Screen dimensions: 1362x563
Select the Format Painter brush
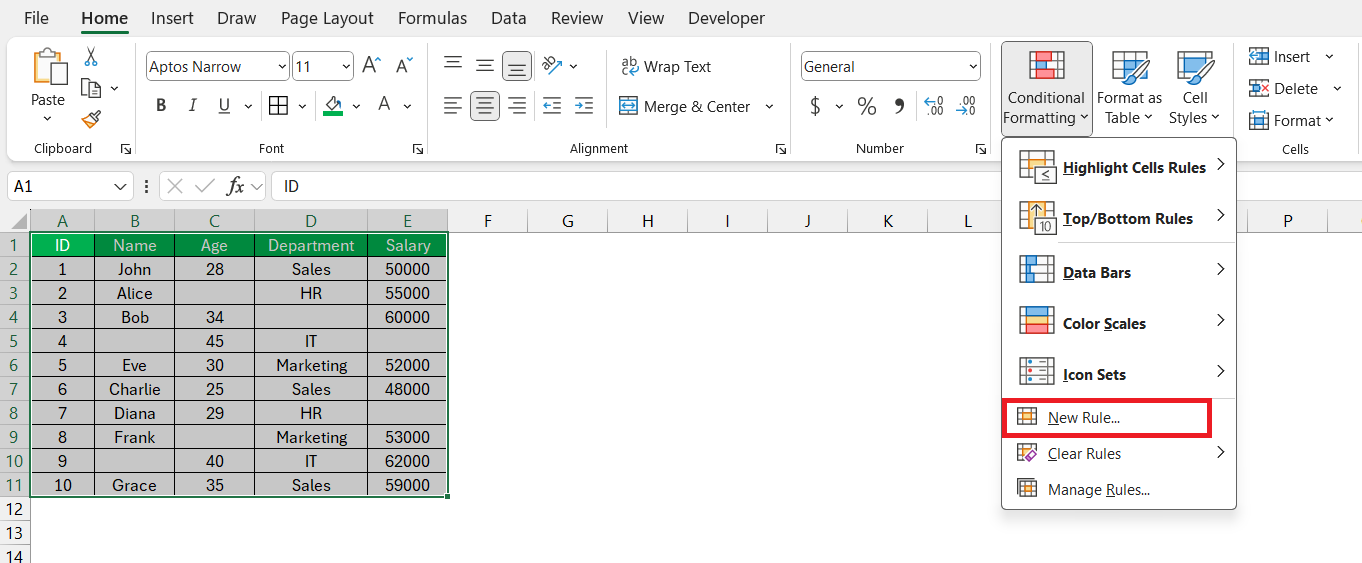click(x=91, y=119)
